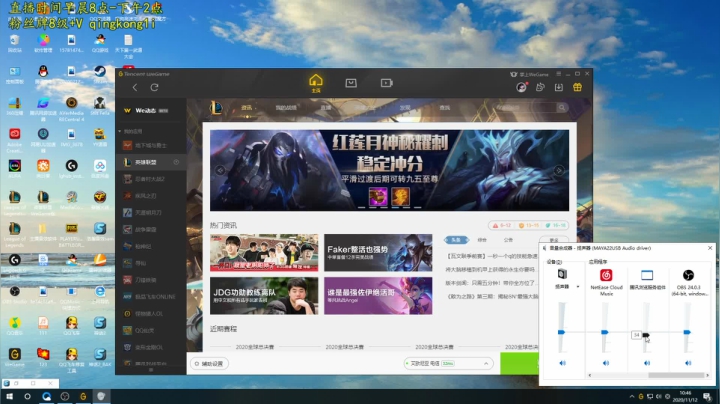Click the Cortana search circle on taskbar
The height and width of the screenshot is (404, 720).
coord(27,396)
